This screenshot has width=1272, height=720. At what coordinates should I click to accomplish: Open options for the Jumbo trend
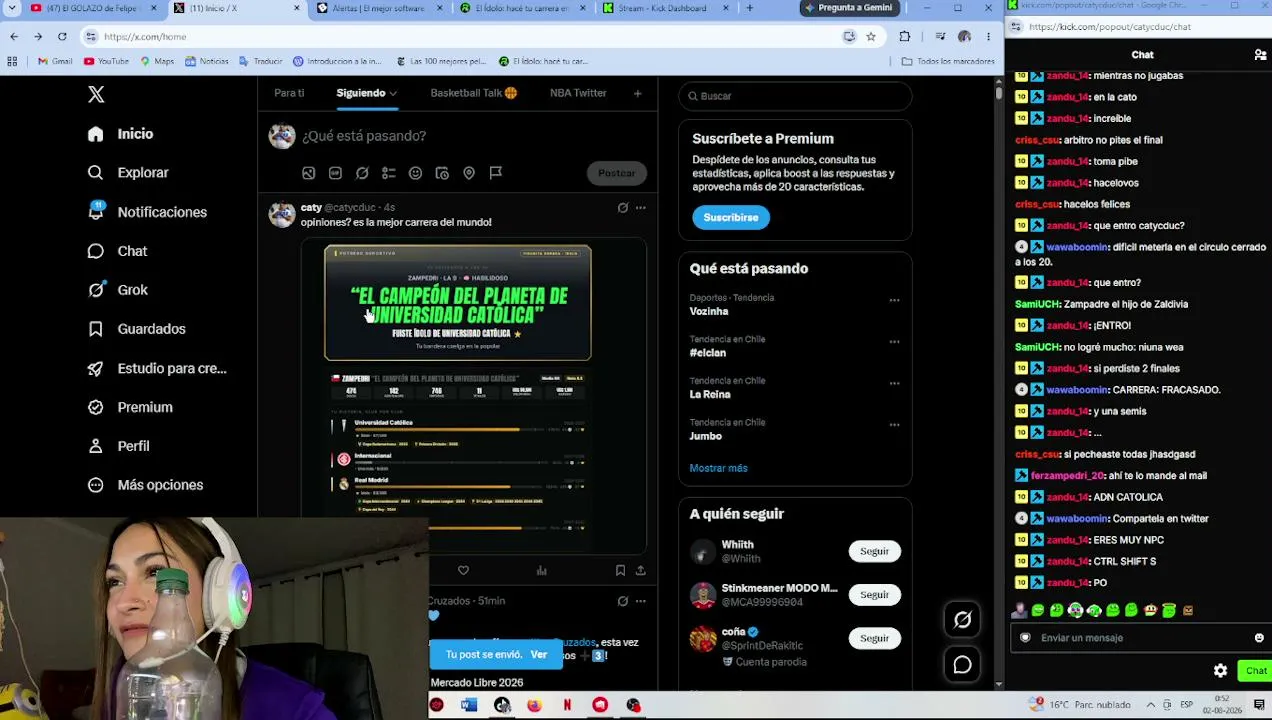[894, 425]
